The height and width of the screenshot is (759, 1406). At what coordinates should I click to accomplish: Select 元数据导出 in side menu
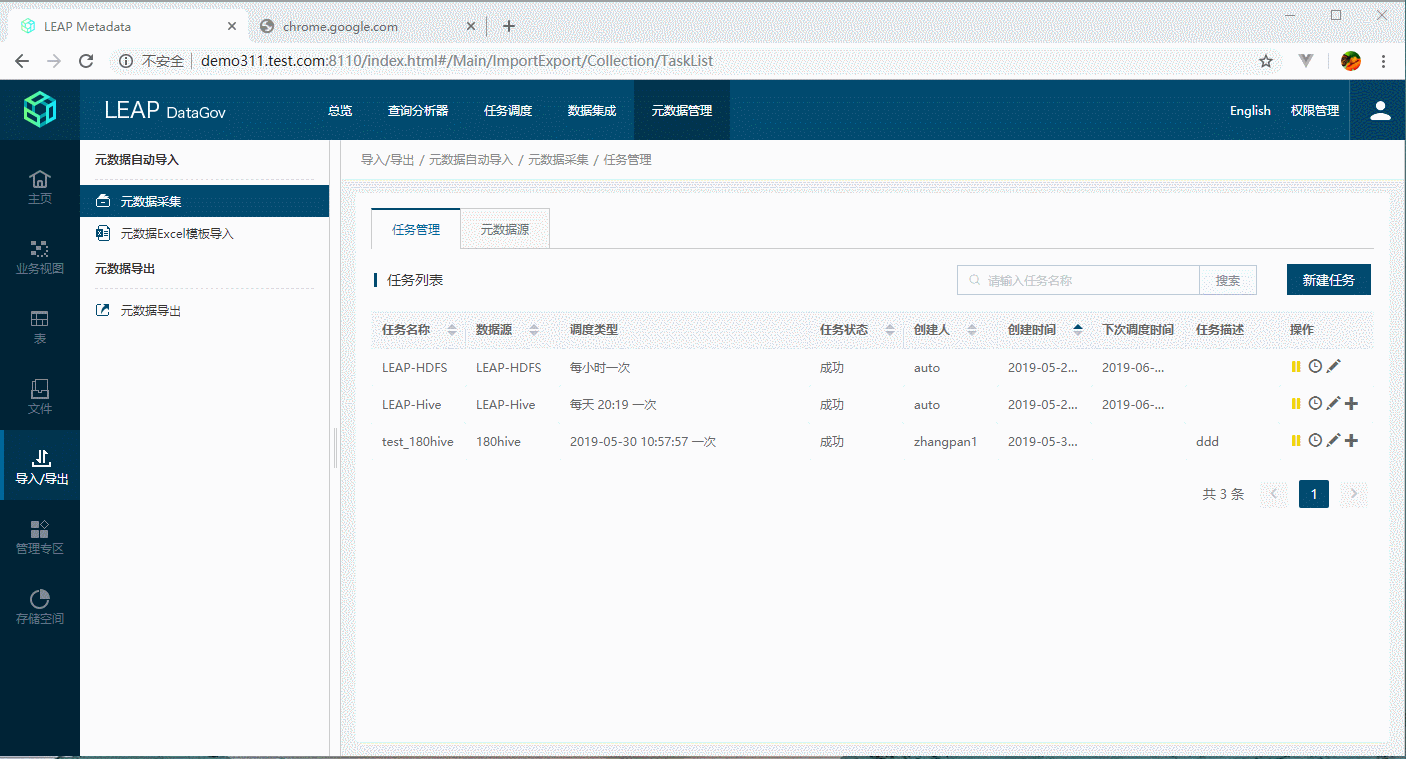point(204,311)
